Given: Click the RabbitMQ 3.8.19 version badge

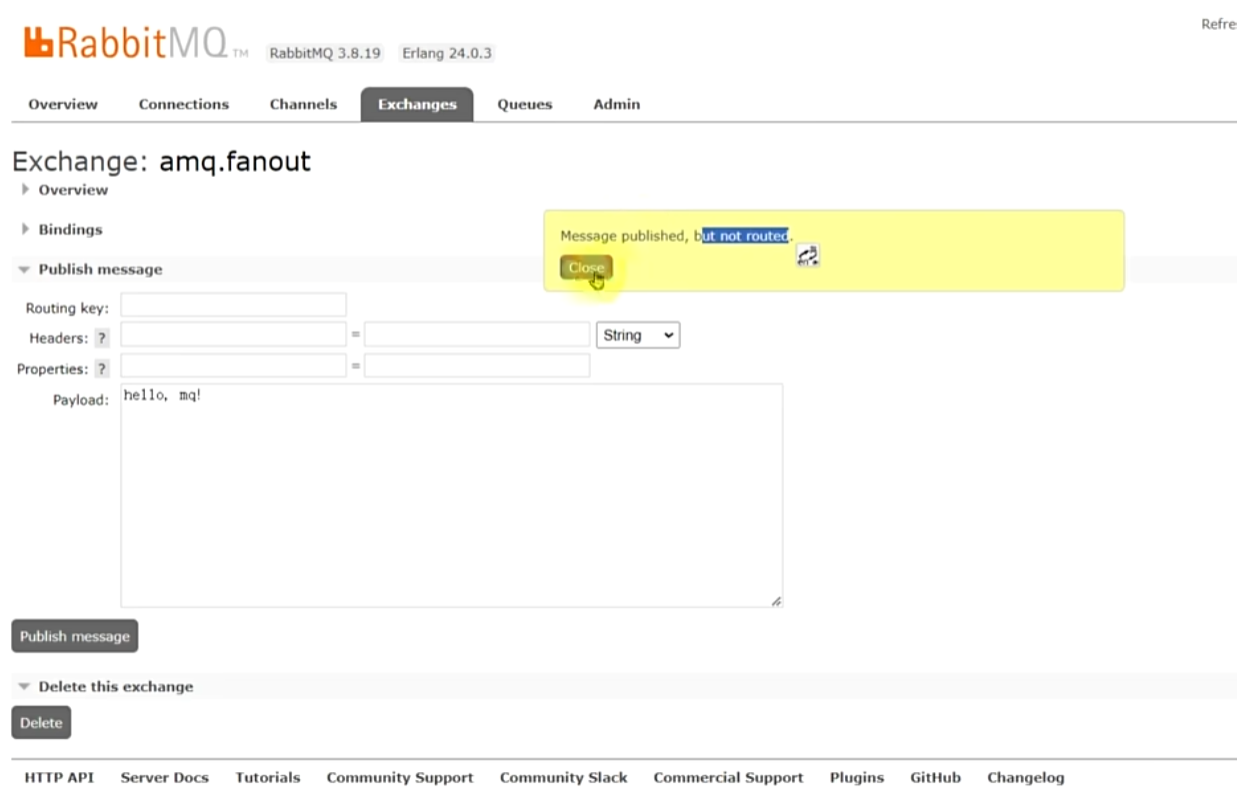Looking at the screenshot, I should 325,53.
